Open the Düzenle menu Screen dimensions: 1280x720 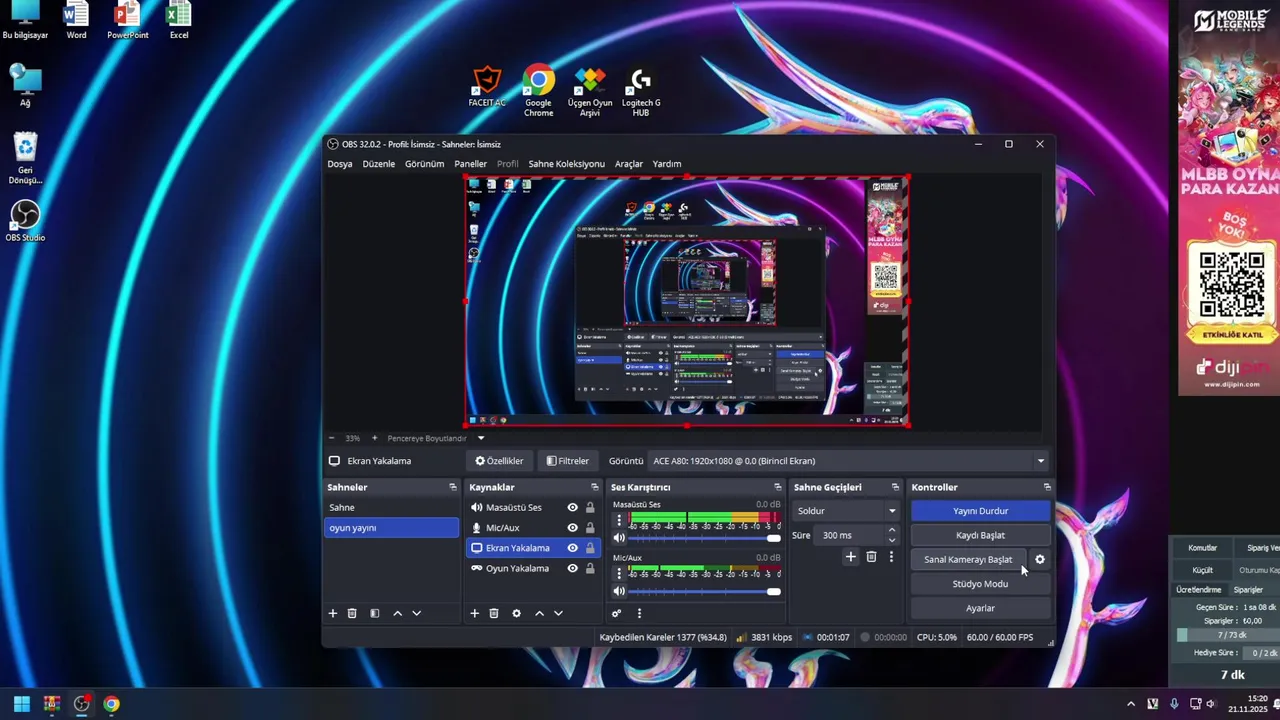pos(379,164)
